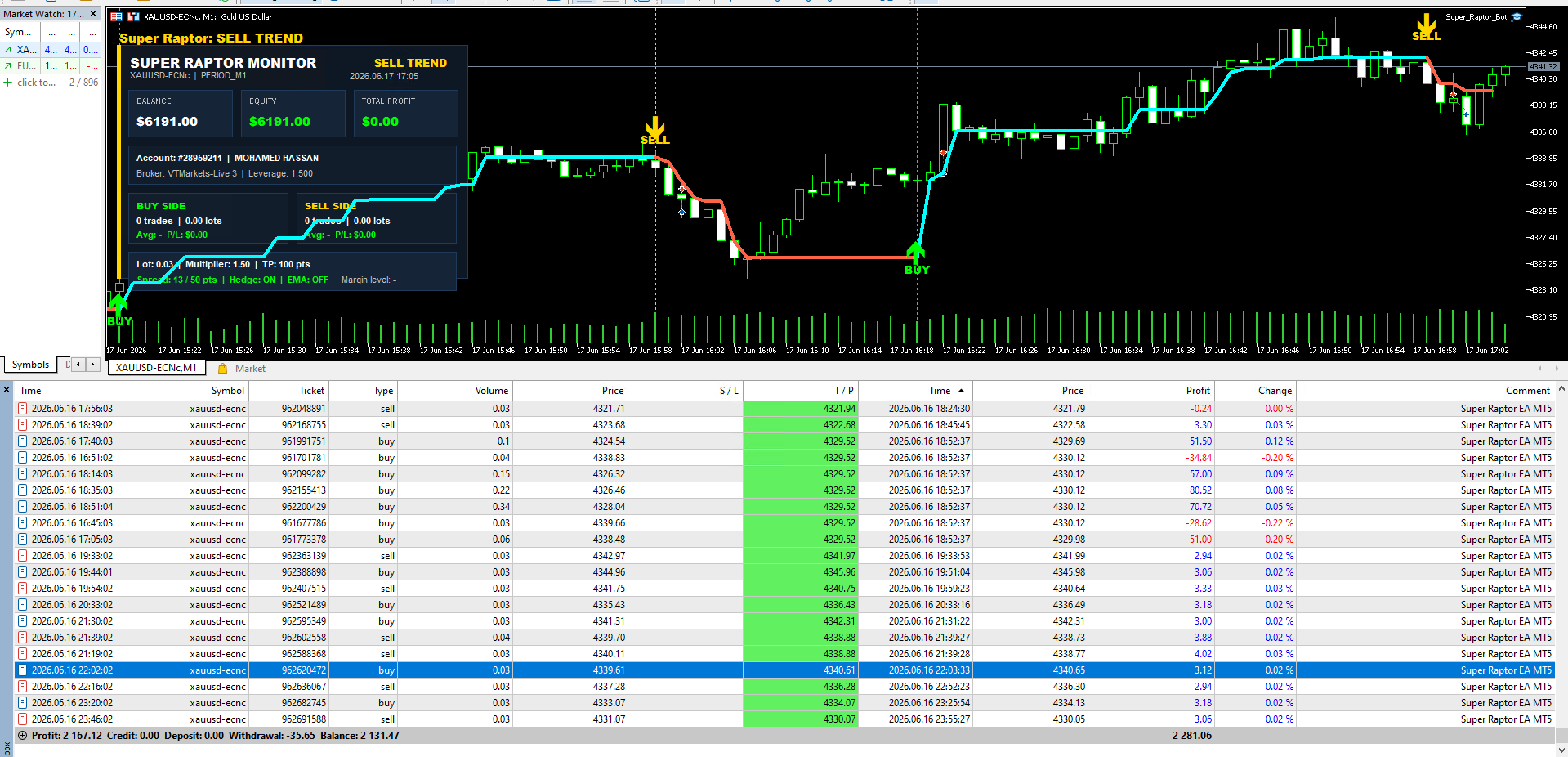Click the vertical Toolbox label at bottom left
Screen dimensions: 1568x757
[x=7, y=749]
